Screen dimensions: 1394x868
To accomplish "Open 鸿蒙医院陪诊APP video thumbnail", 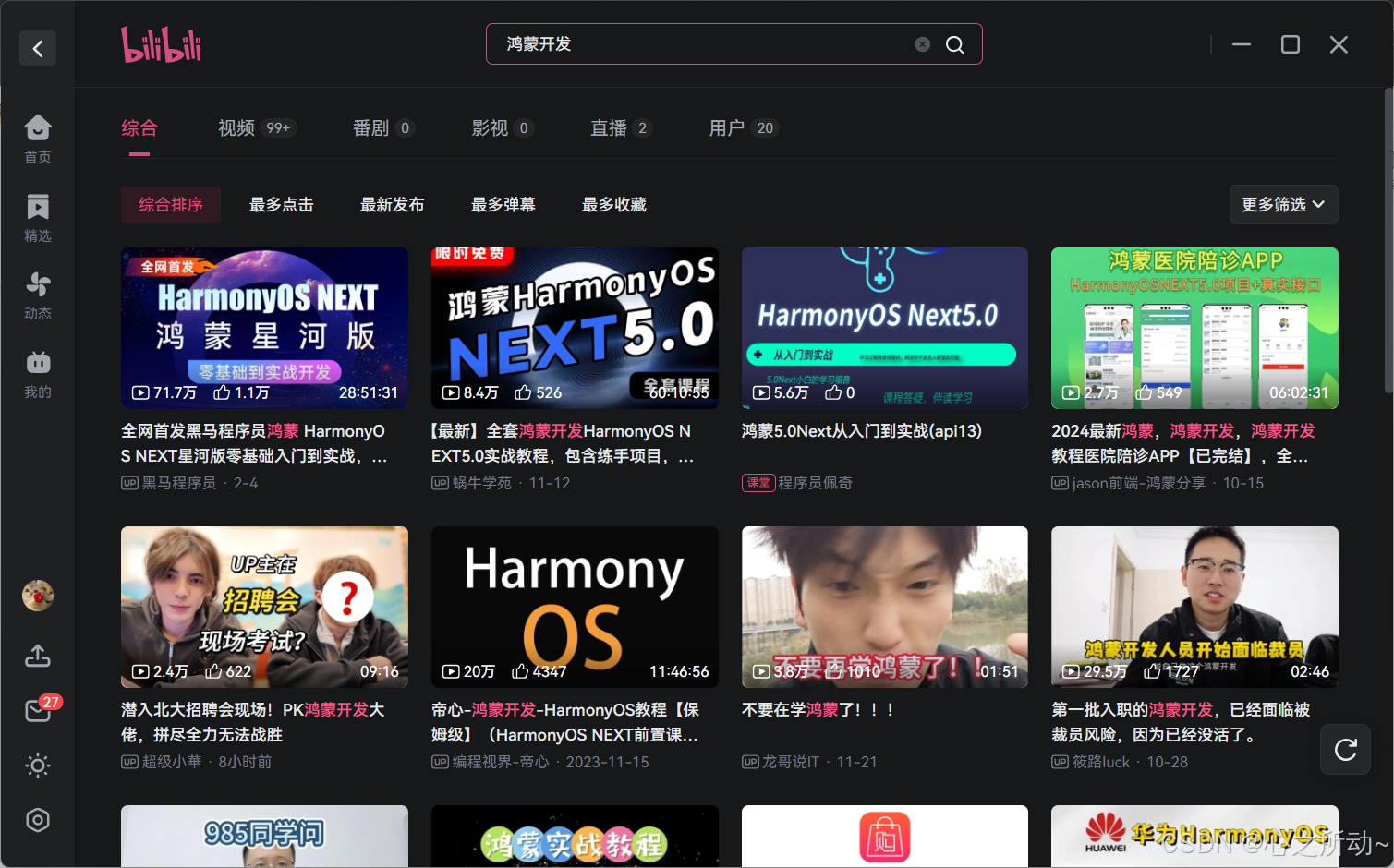I will coord(1194,328).
